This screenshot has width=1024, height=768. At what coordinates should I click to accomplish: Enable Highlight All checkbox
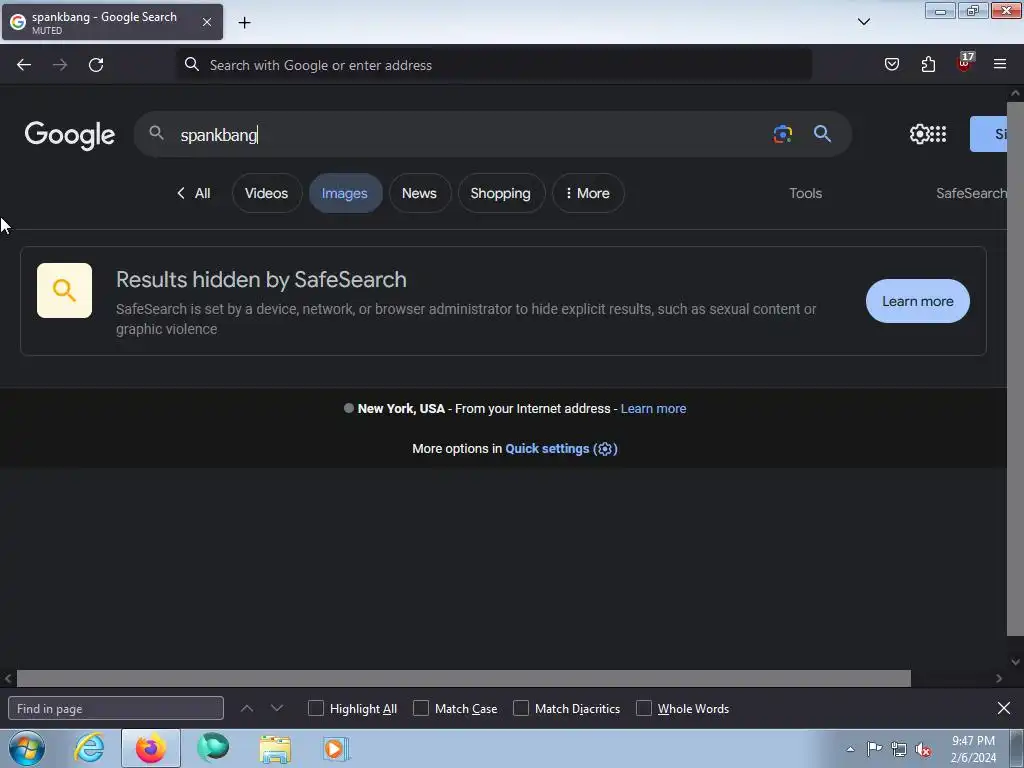[315, 709]
